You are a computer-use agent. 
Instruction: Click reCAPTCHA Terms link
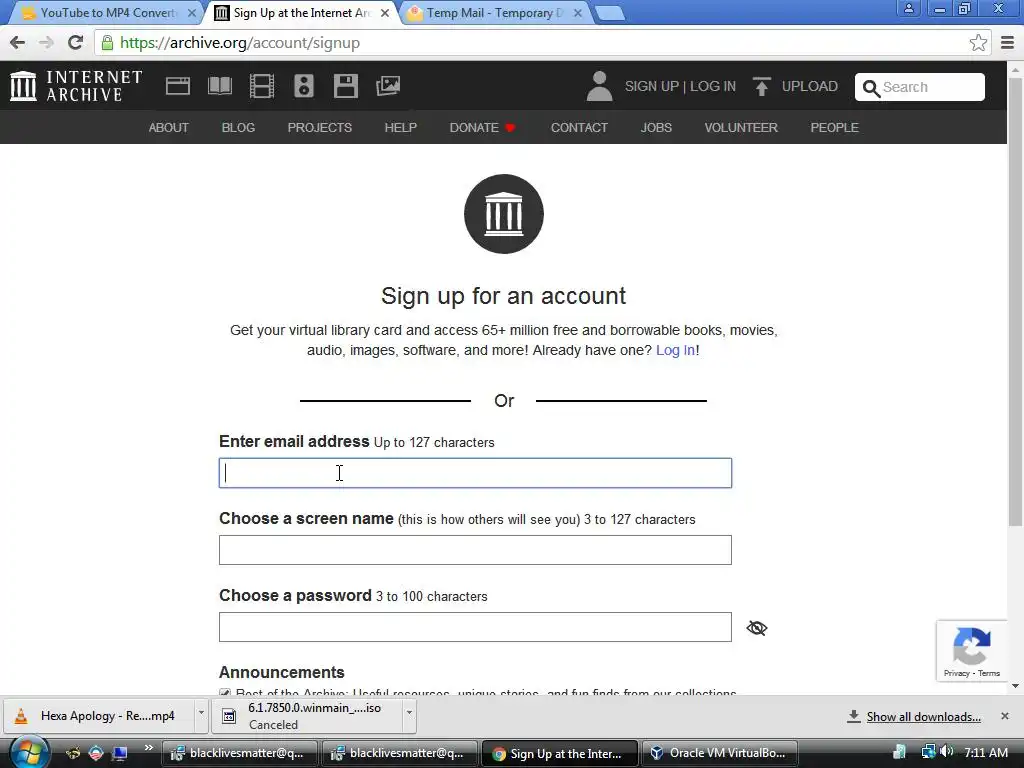[x=989, y=673]
